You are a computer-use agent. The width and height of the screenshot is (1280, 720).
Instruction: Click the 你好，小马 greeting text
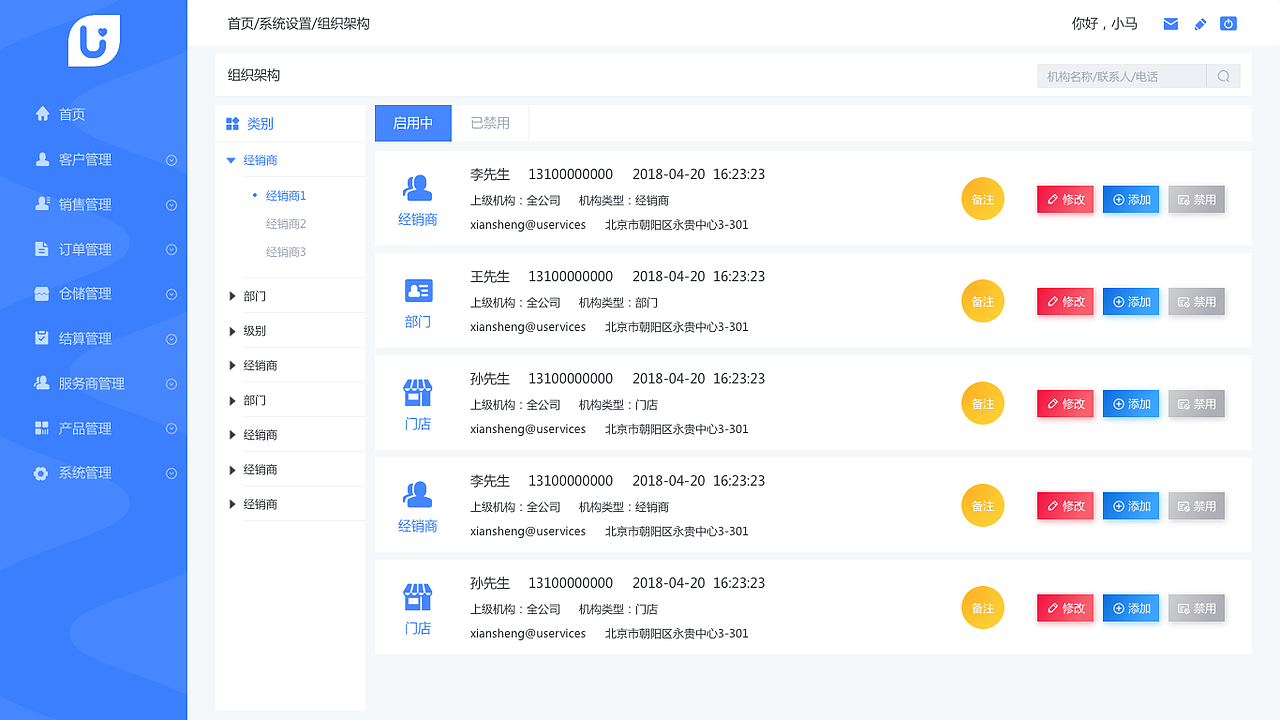(x=1105, y=23)
